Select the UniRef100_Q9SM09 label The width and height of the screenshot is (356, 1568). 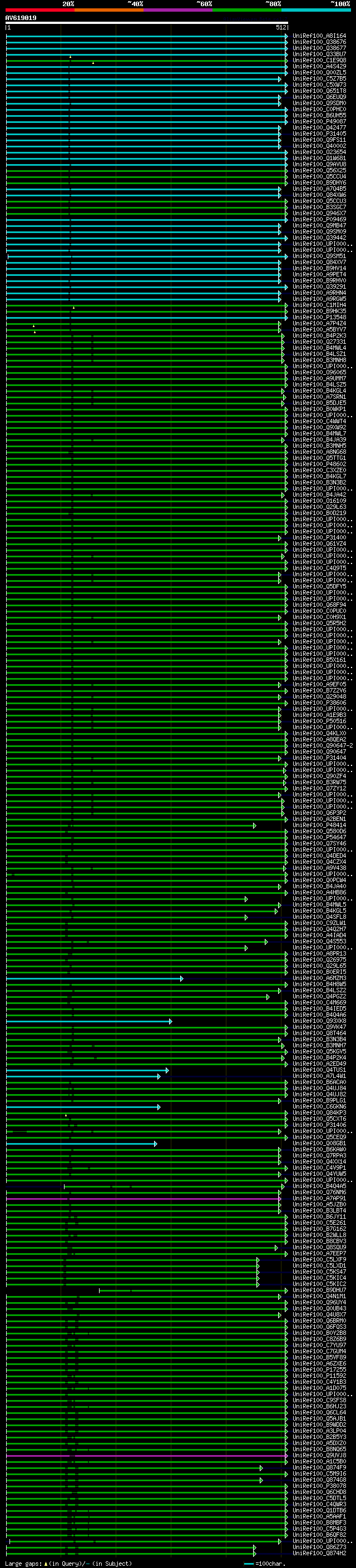coord(319,231)
